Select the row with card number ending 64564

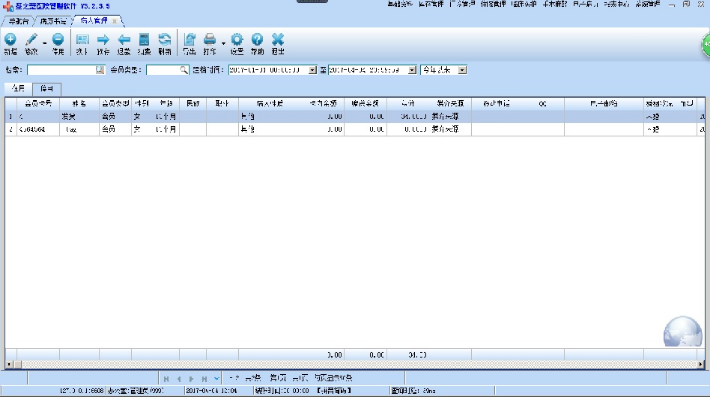click(355, 129)
